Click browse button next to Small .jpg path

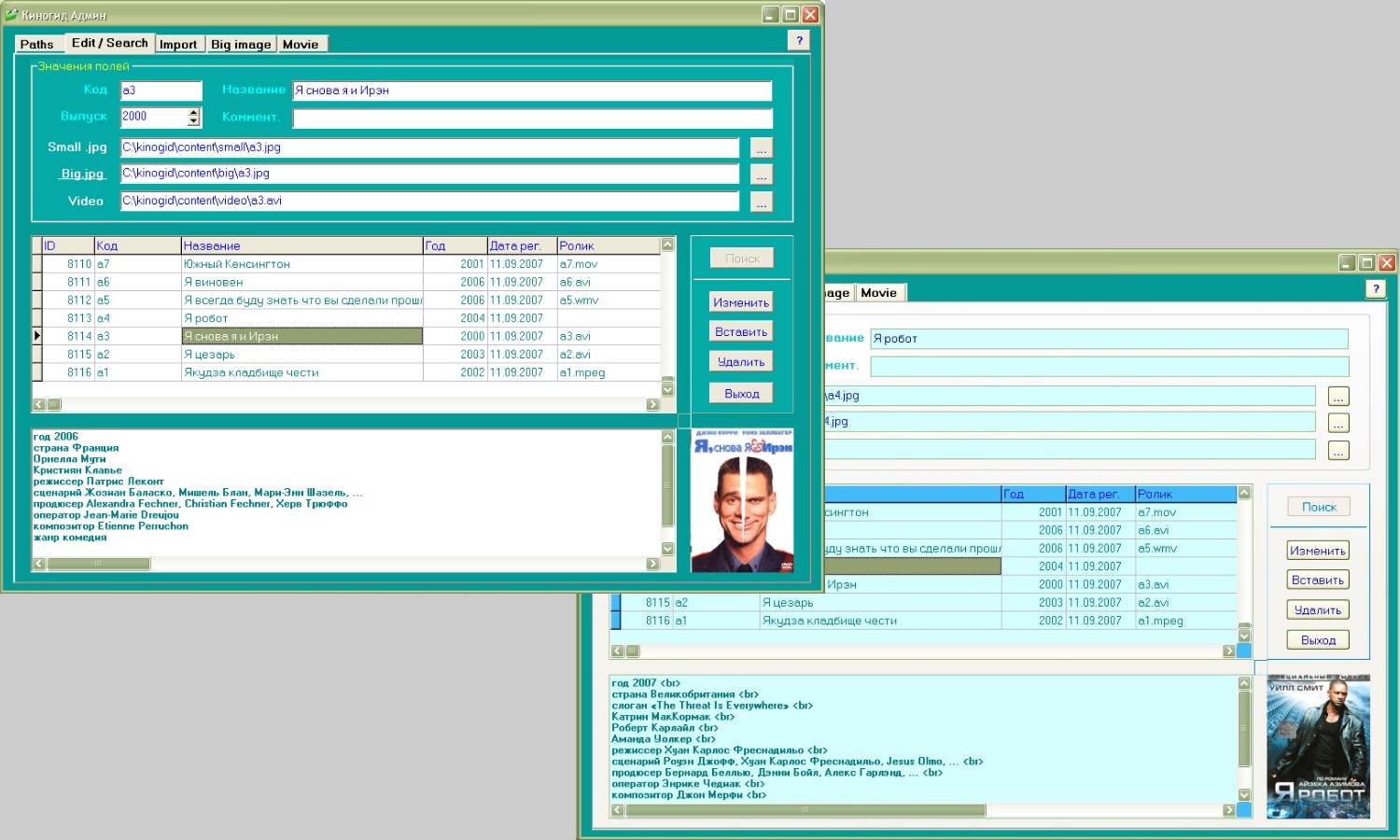pyautogui.click(x=762, y=148)
